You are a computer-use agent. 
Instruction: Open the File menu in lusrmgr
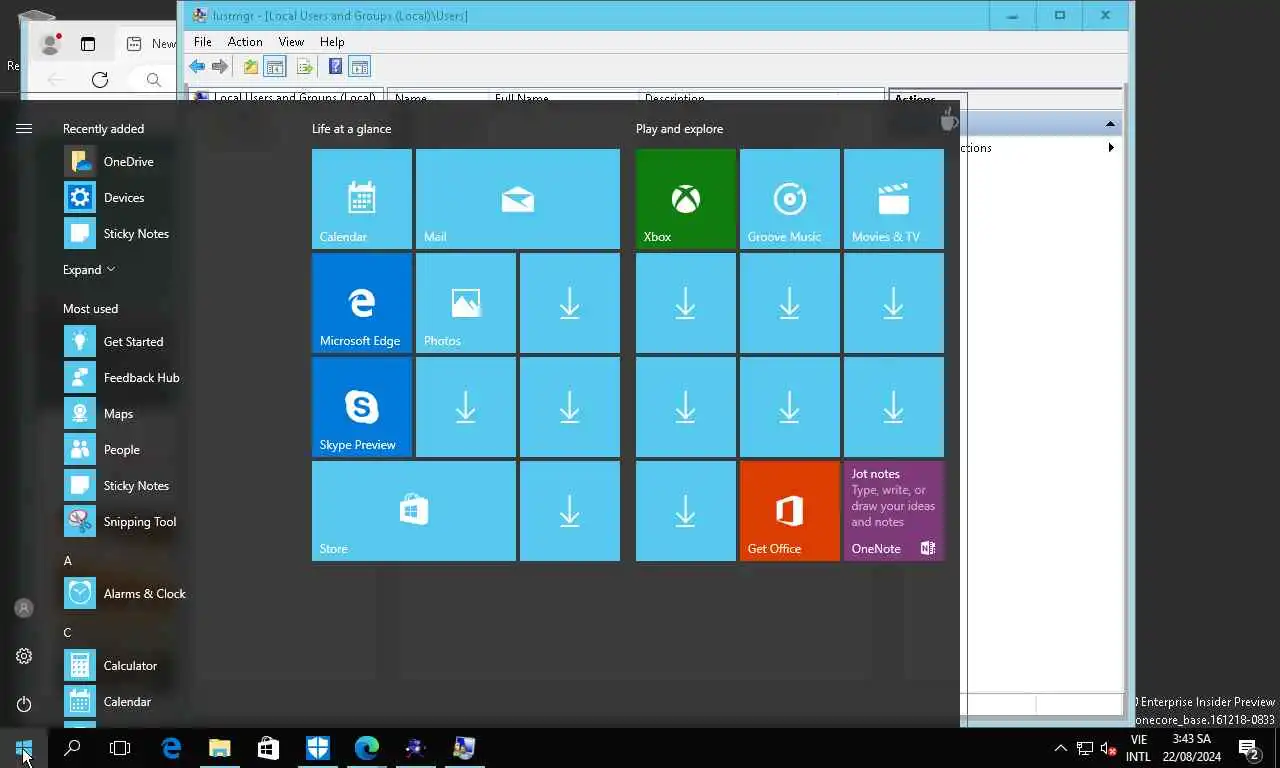pos(202,42)
